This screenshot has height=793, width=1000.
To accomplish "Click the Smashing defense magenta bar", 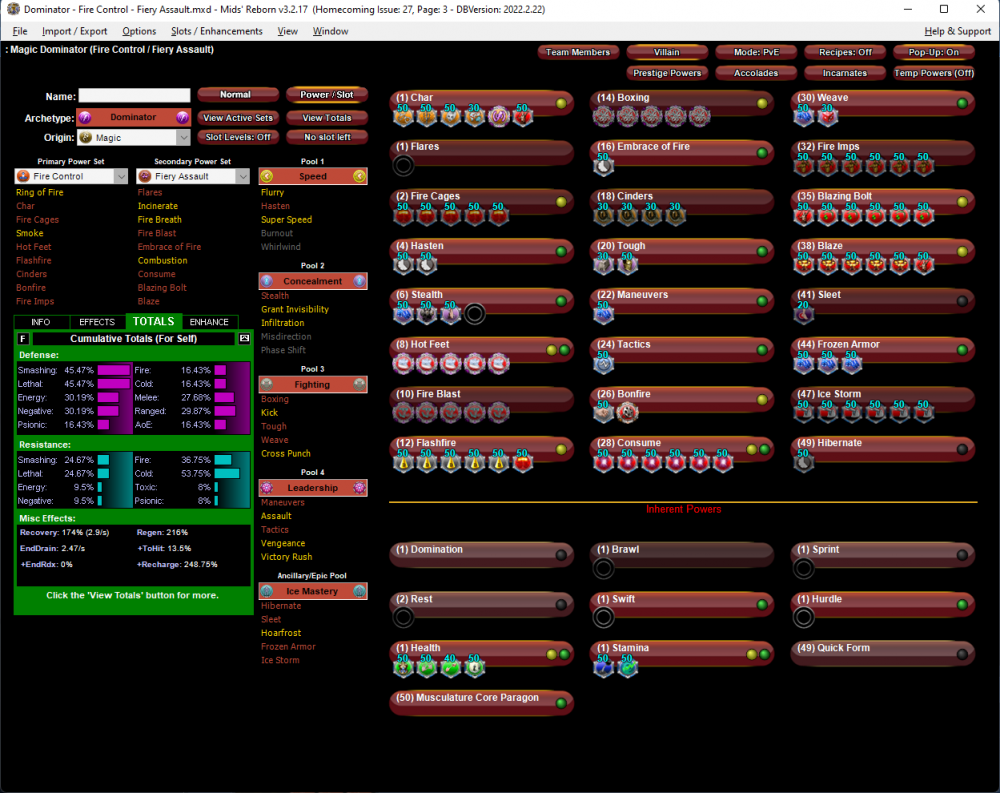I will click(x=114, y=370).
